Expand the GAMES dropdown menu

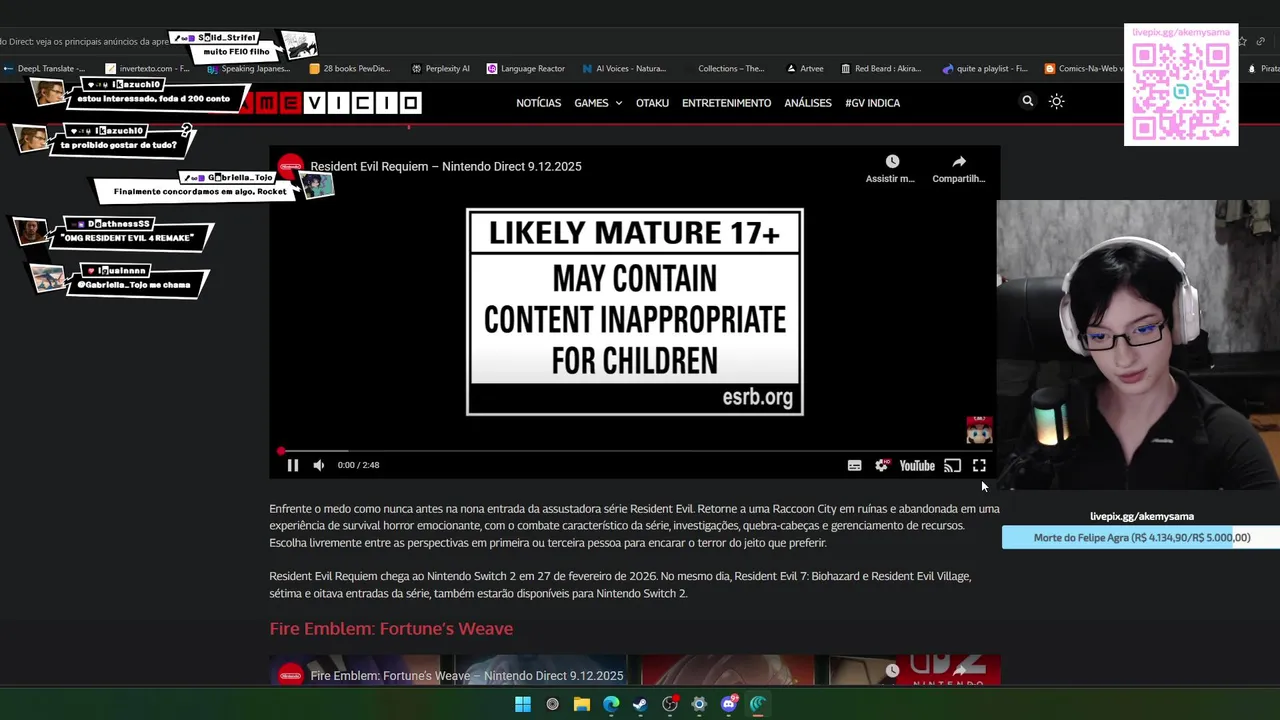598,103
